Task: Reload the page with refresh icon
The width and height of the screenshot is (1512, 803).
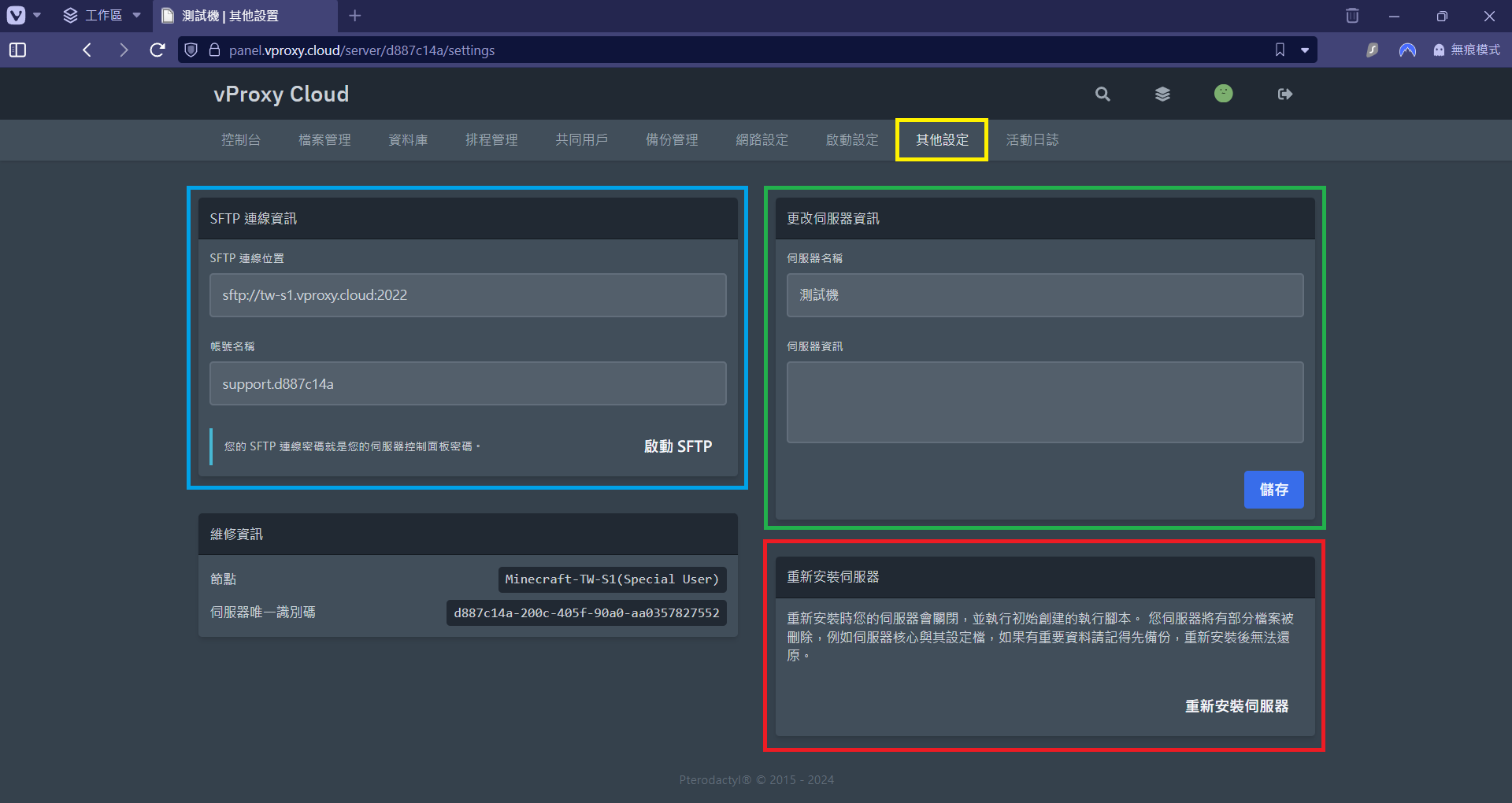Action: click(x=157, y=50)
